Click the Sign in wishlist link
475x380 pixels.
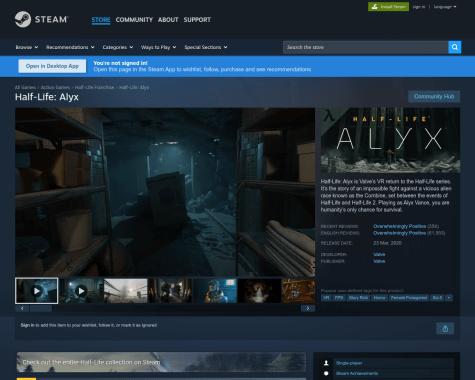coord(27,325)
